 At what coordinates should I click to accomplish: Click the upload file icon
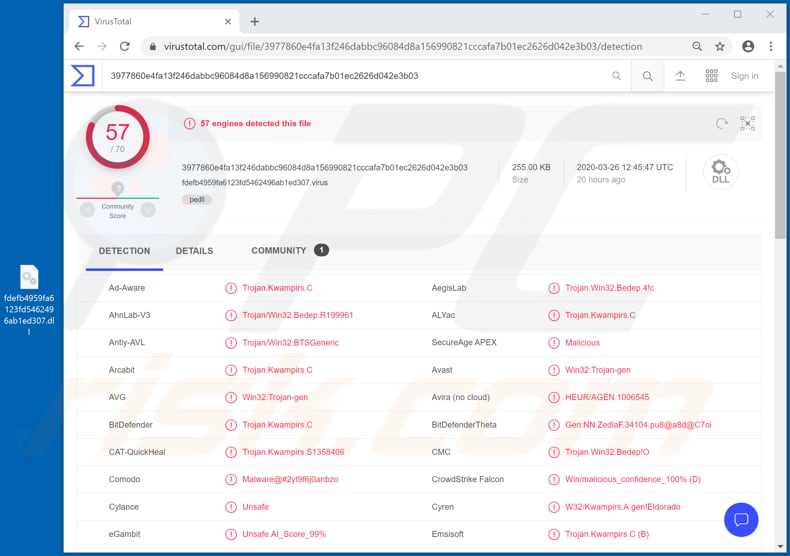(x=680, y=76)
